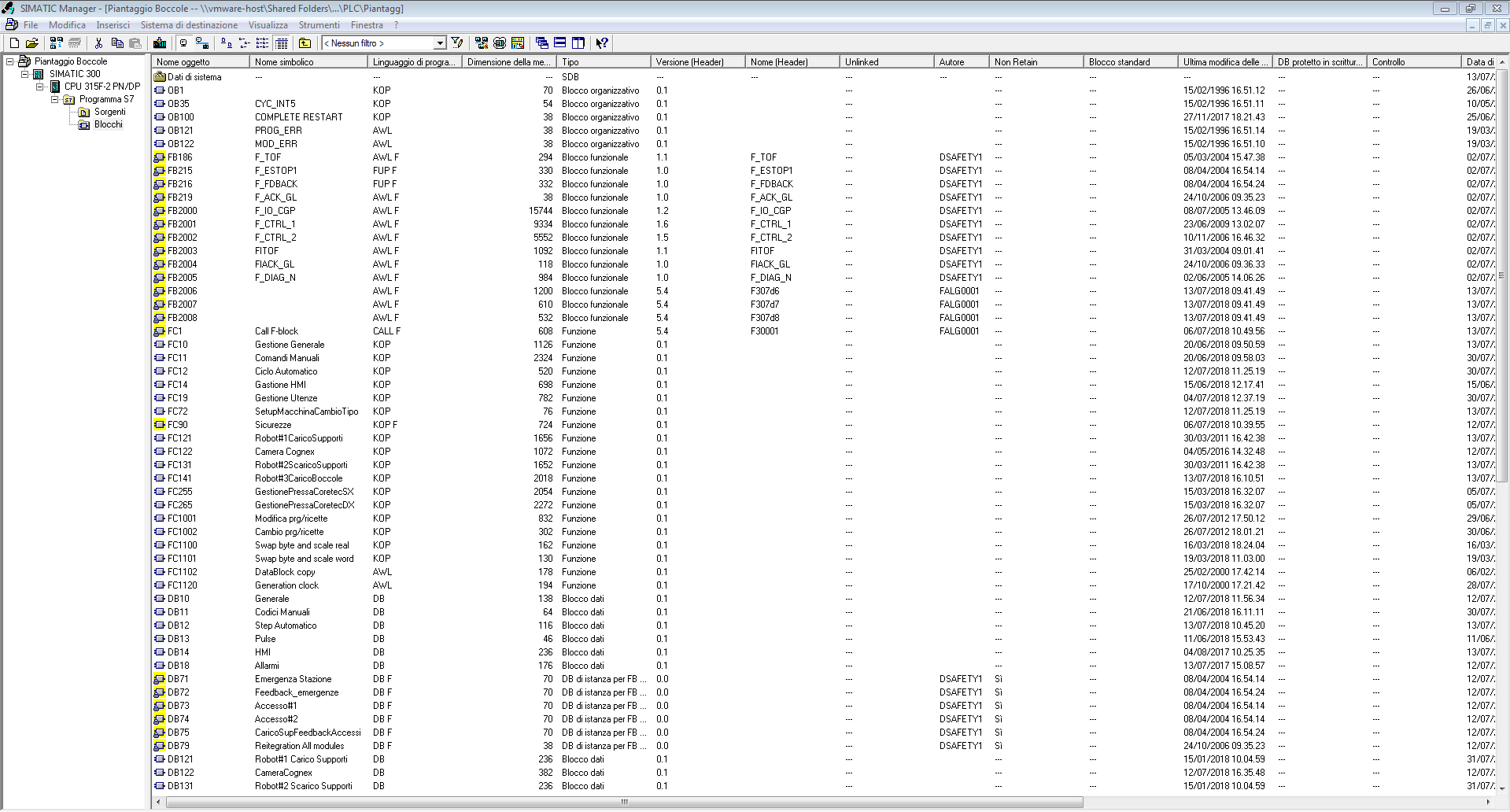Click the Download to PLC icon
1510x812 pixels.
(x=160, y=43)
